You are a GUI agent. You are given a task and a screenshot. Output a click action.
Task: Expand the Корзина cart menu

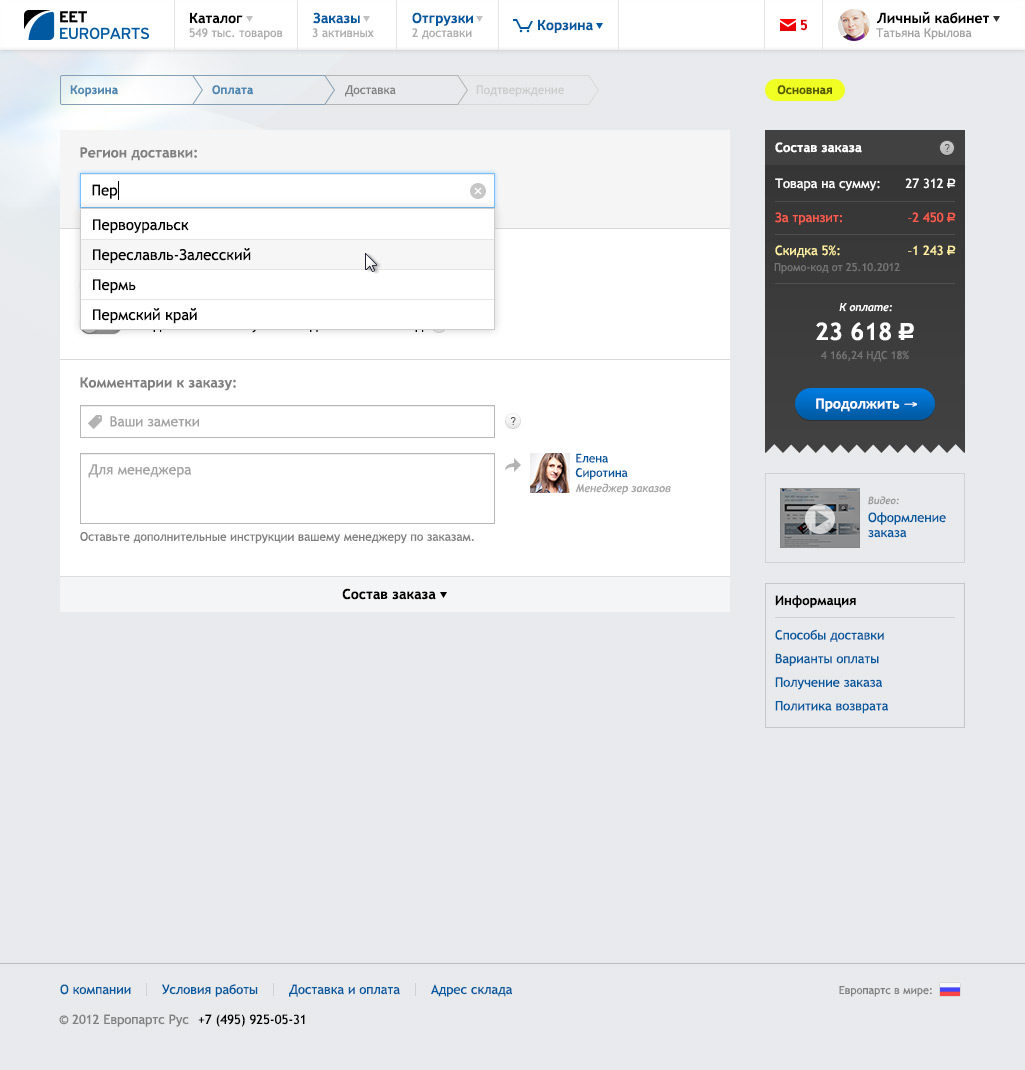[x=558, y=26]
